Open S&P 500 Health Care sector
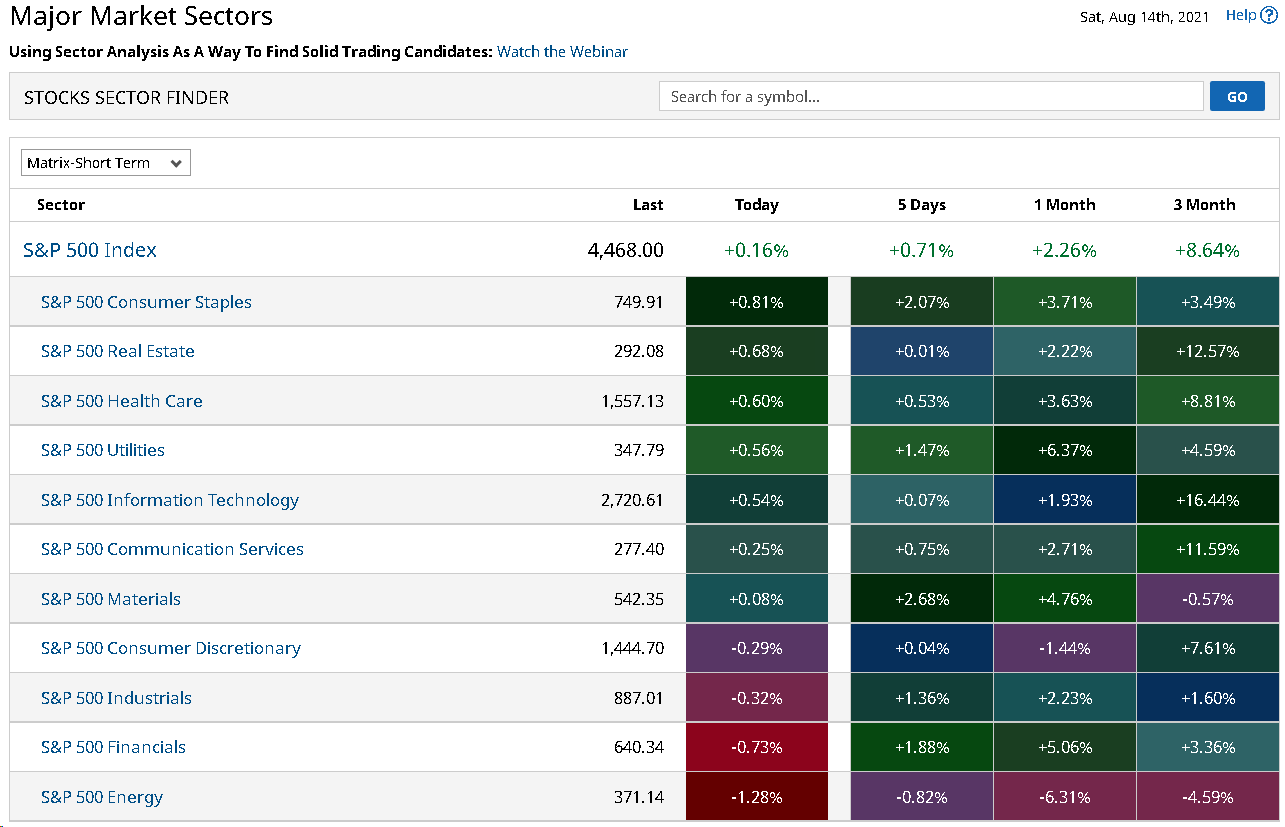Viewport: 1285px width, 827px height. (122, 401)
